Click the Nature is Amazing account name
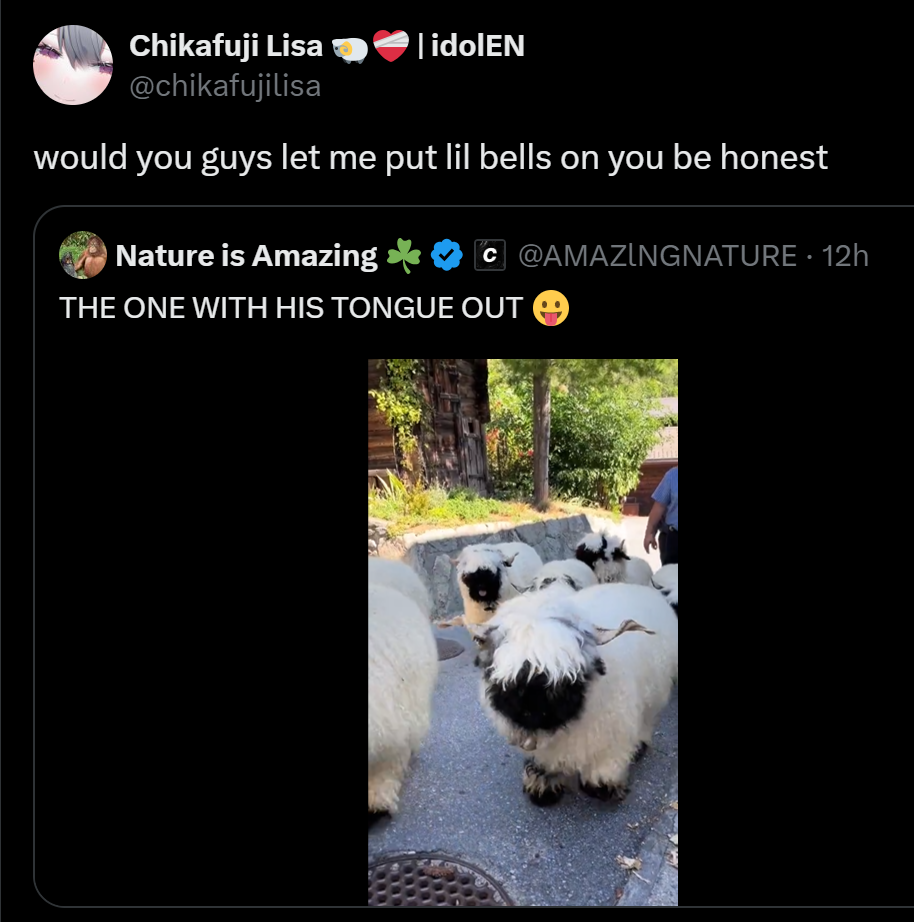Image resolution: width=914 pixels, height=922 pixels. (x=246, y=256)
